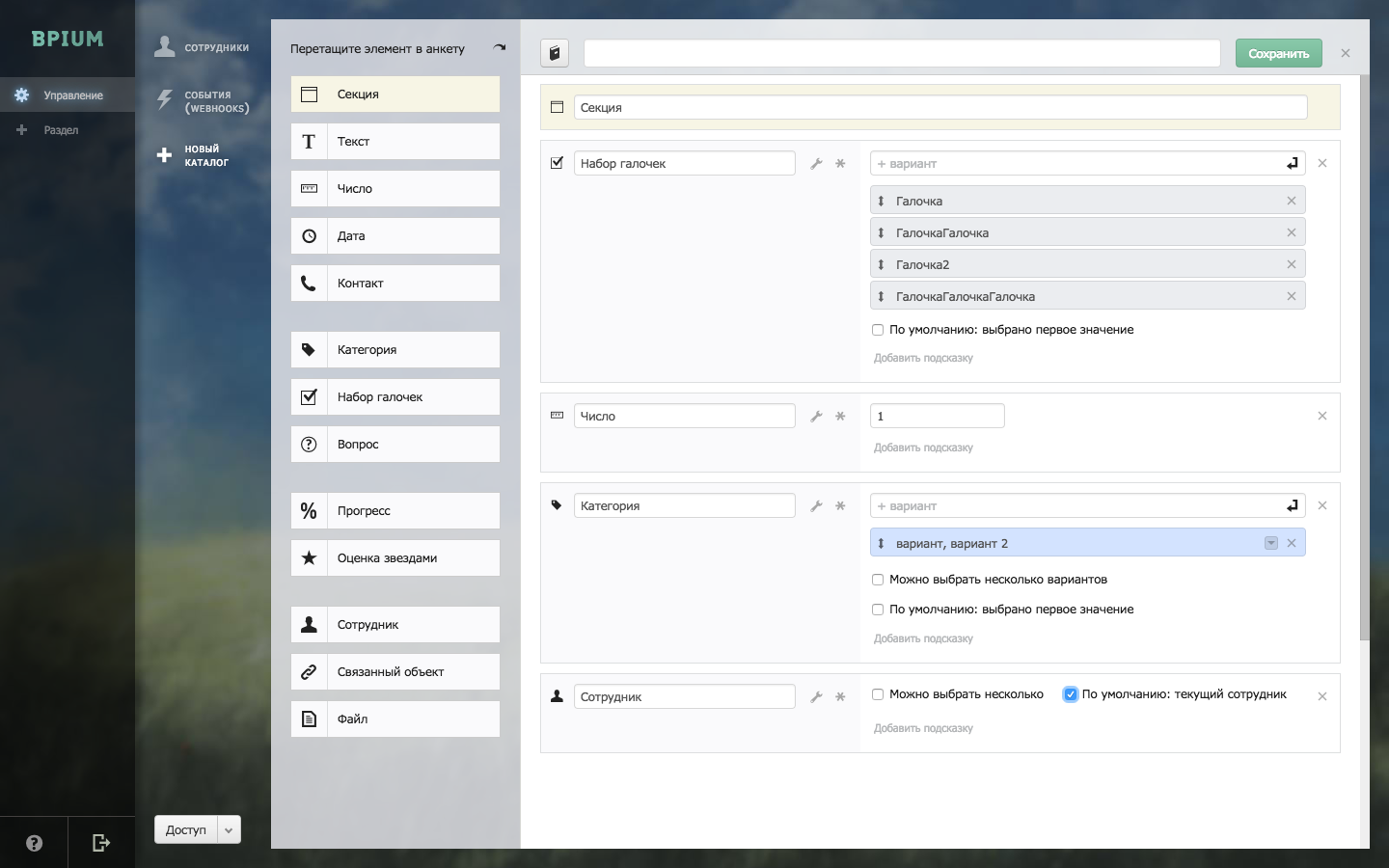Toggle default first value for Набор галочек

878,330
